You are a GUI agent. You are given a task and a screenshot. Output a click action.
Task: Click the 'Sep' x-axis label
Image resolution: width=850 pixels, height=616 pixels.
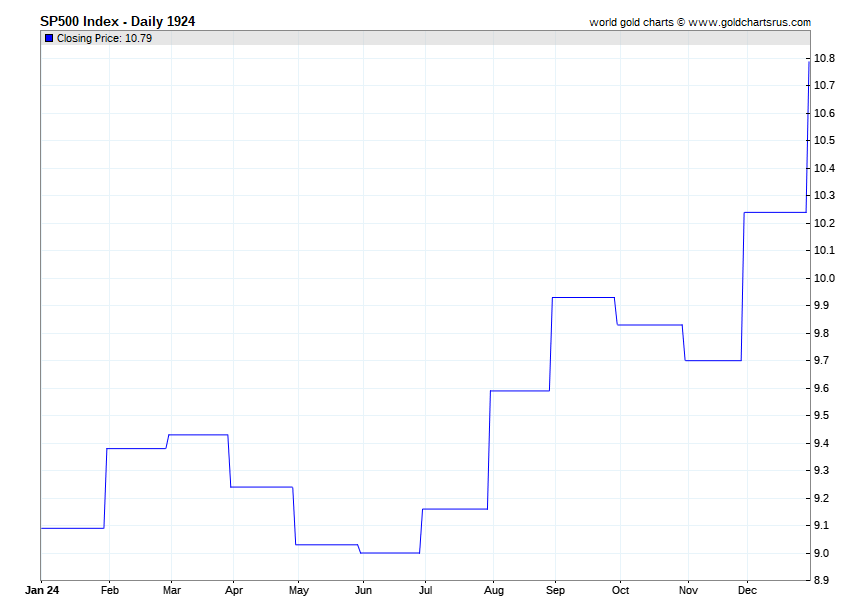tap(555, 591)
